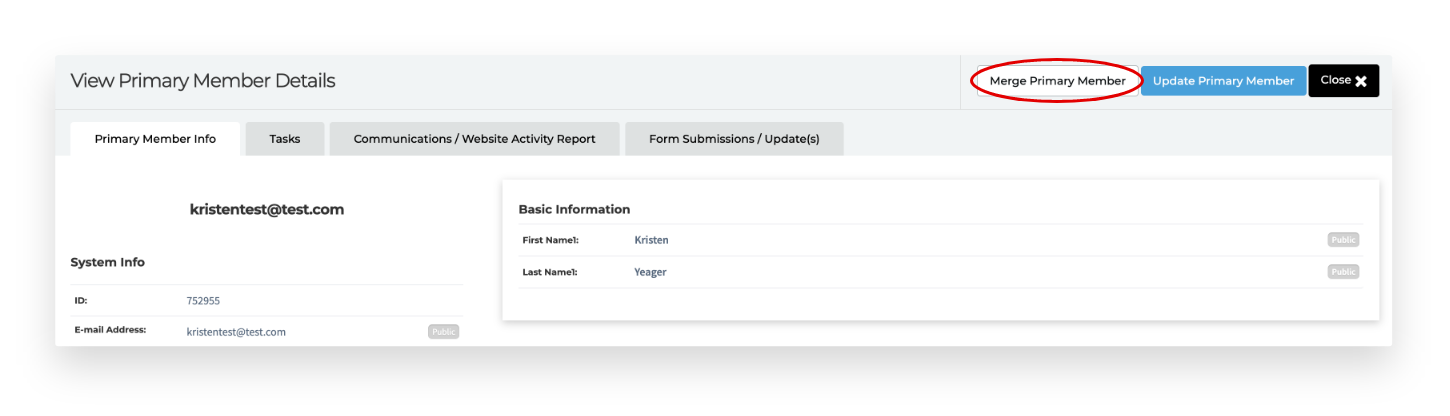Click the First Name1 field label
Viewport: 1450px width, 416px height.
550,240
